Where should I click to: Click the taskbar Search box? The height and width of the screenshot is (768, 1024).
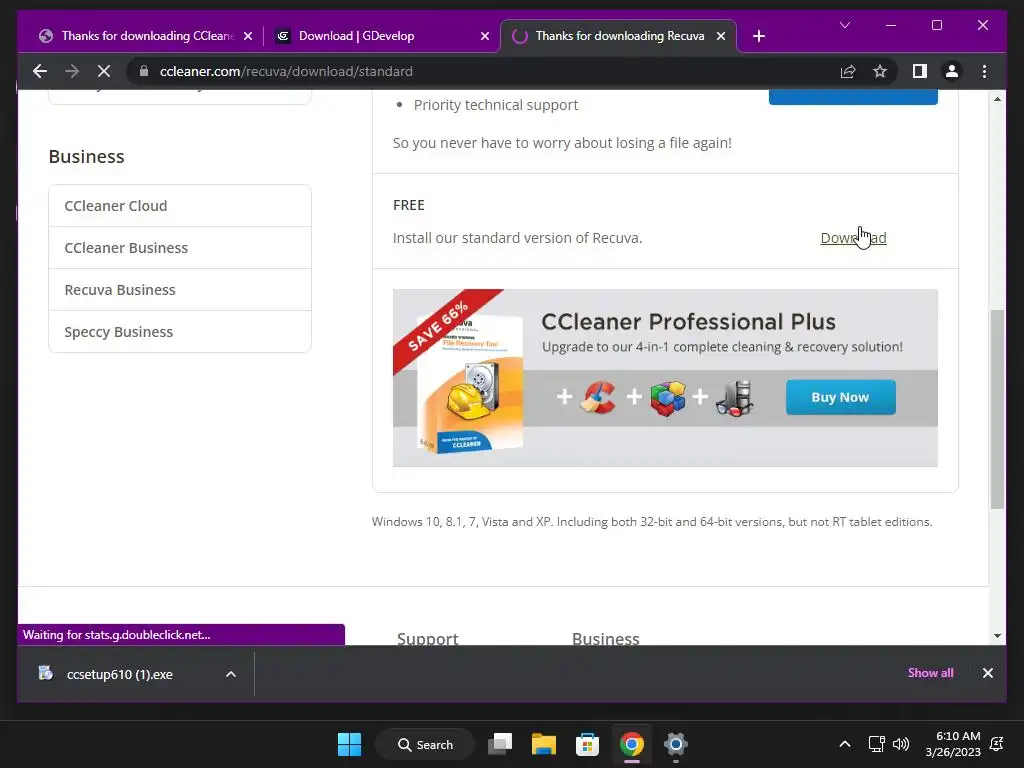coord(425,744)
